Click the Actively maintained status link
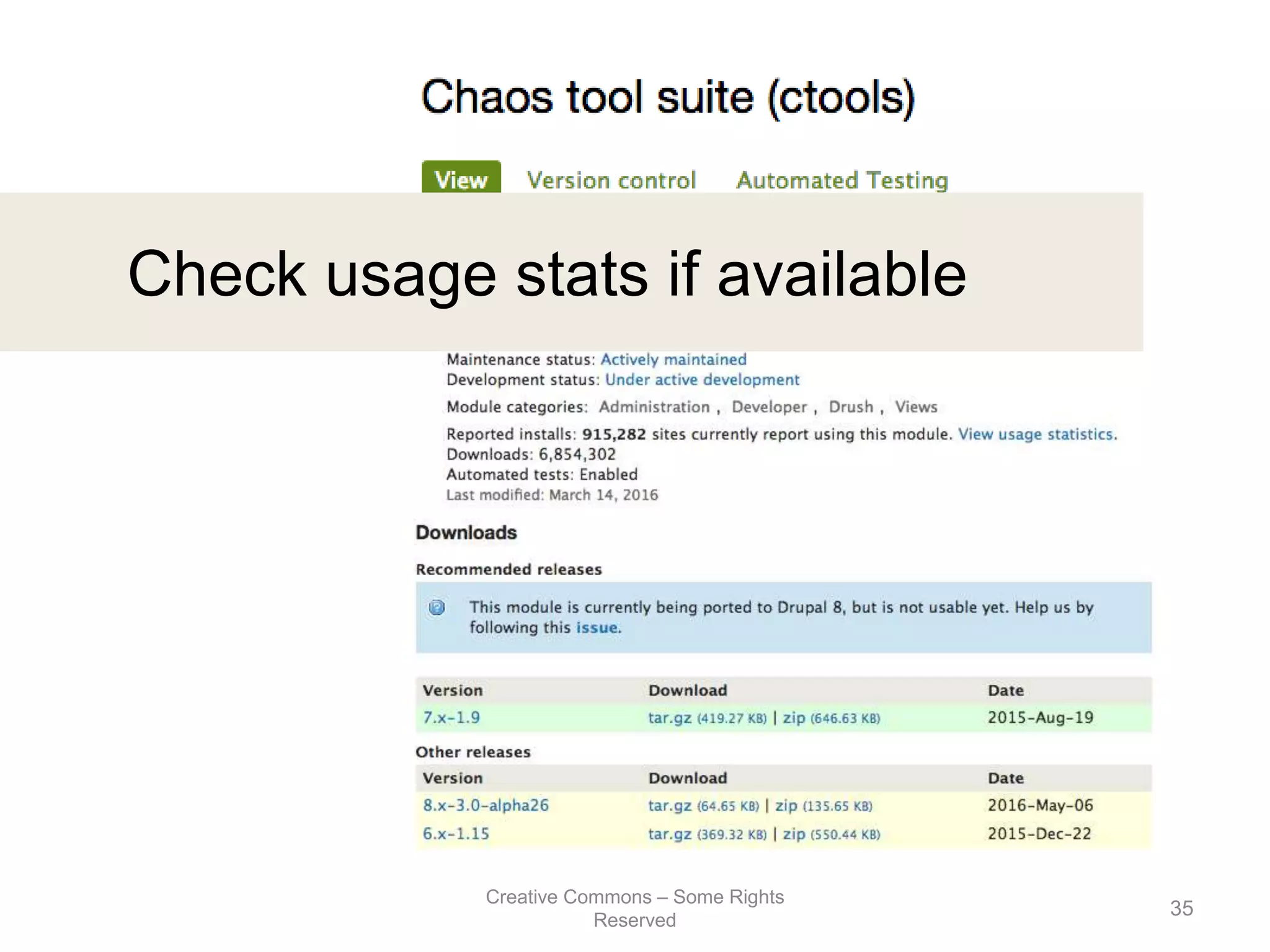 [x=673, y=360]
